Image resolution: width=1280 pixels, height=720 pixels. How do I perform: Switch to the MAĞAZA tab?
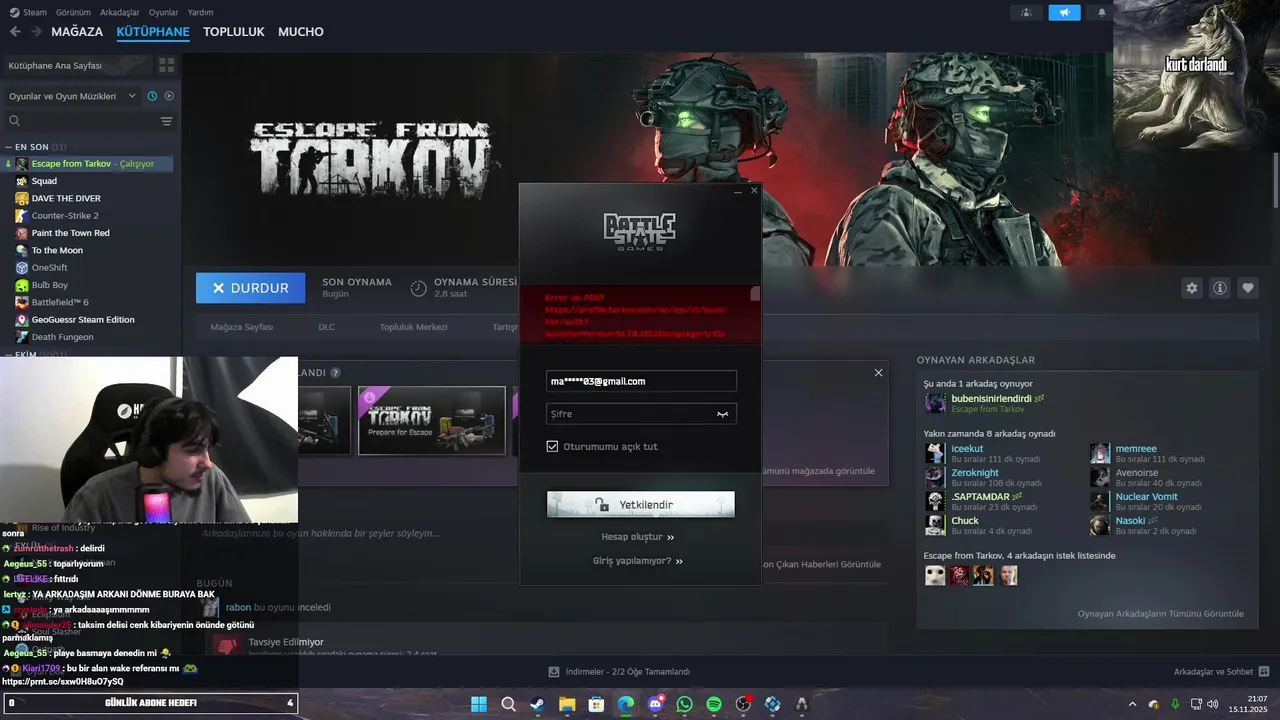[77, 32]
